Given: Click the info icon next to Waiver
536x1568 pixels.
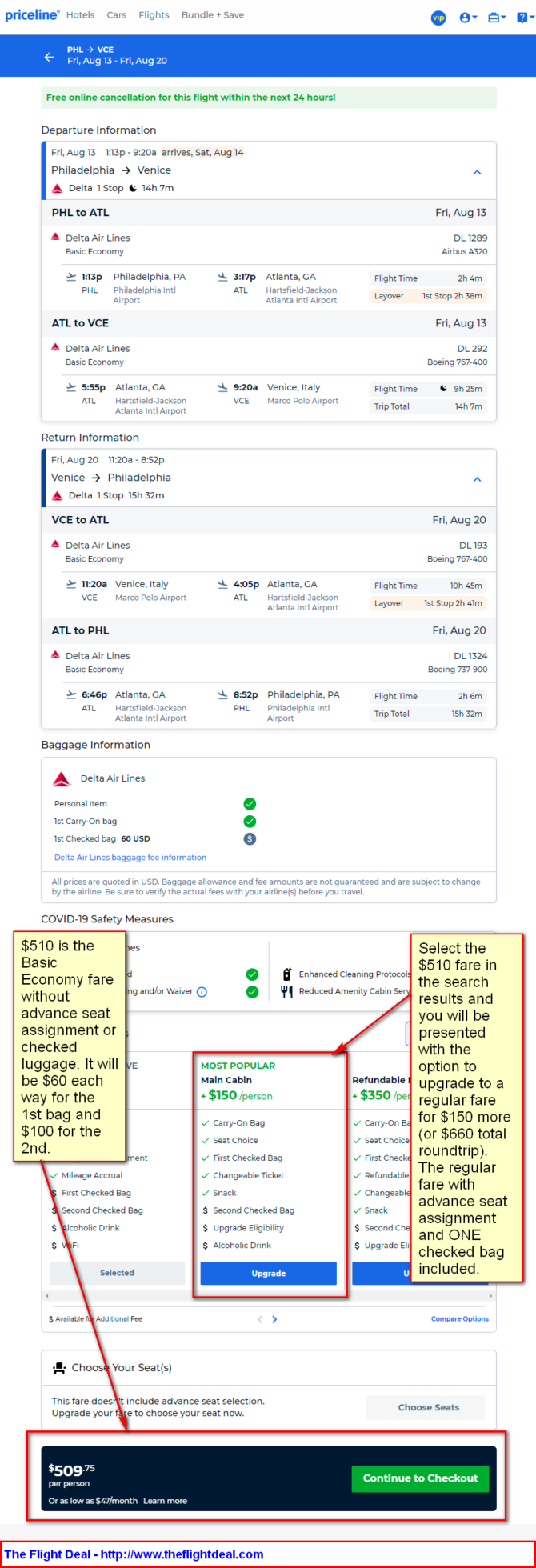Looking at the screenshot, I should 202,992.
